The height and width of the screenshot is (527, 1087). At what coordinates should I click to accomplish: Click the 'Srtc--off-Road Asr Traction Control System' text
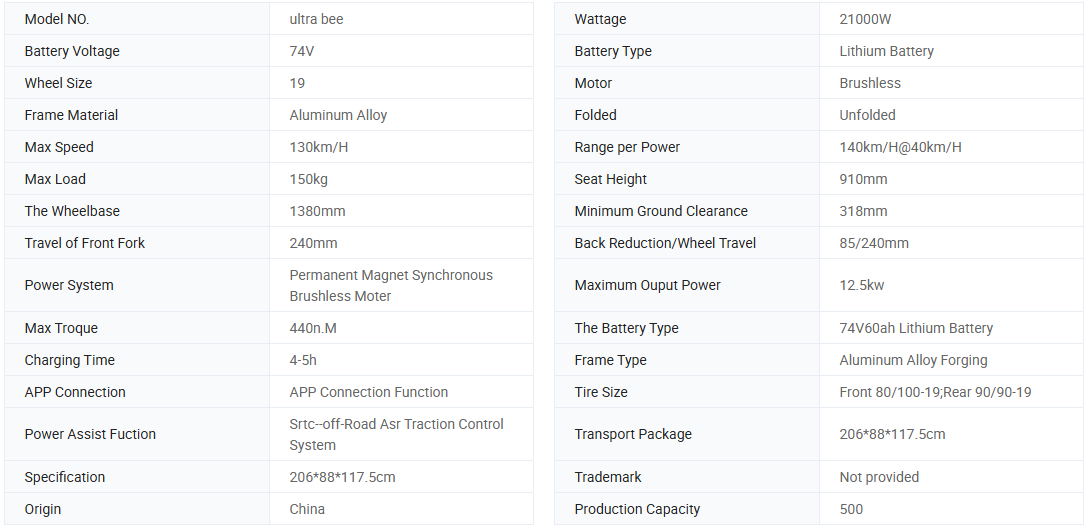[396, 434]
